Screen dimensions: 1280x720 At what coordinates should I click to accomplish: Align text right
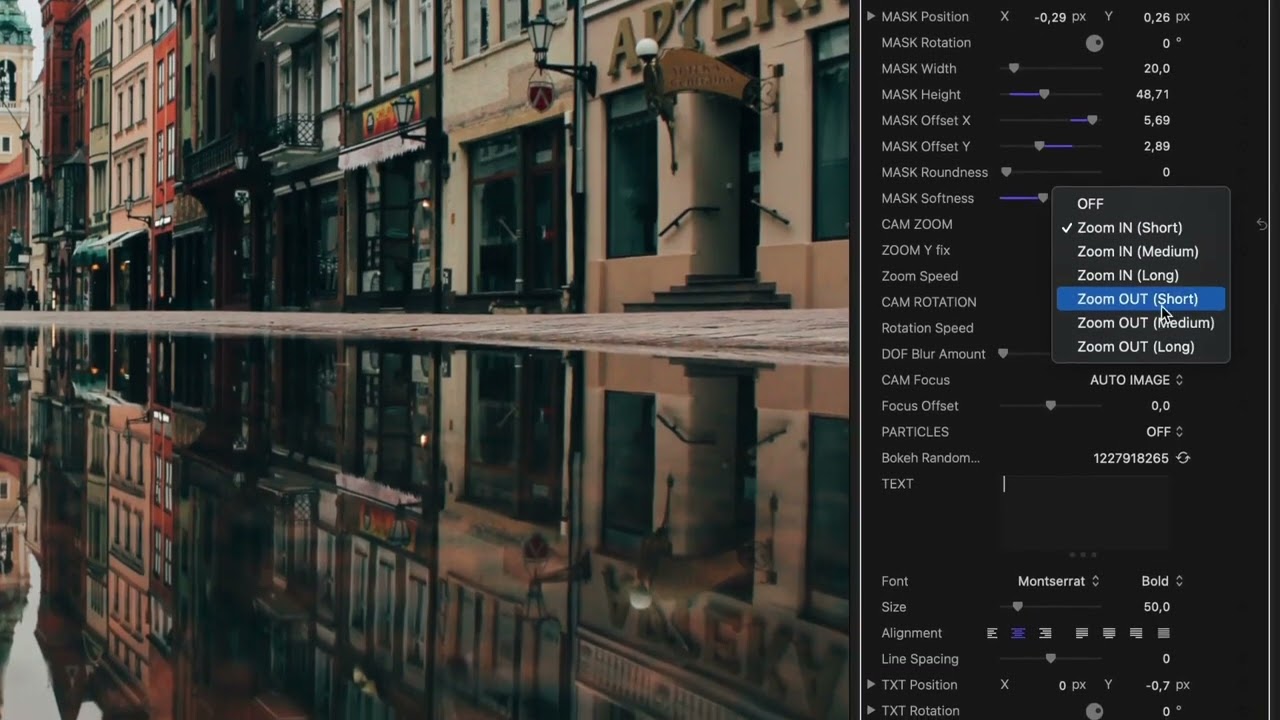pyautogui.click(x=1045, y=633)
